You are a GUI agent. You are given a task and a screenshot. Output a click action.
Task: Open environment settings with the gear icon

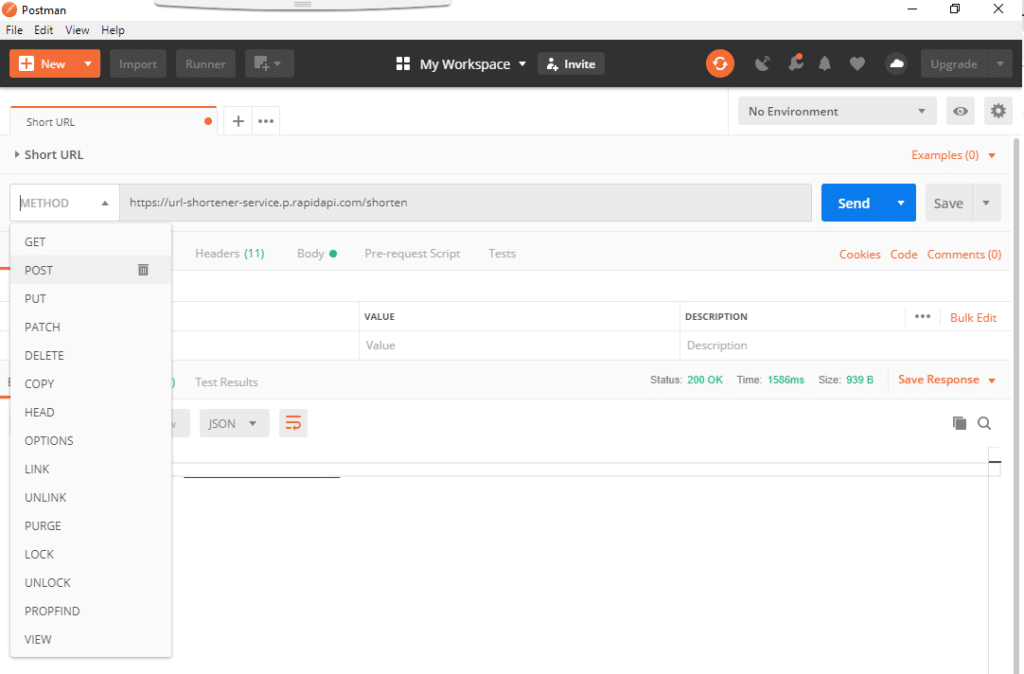pyautogui.click(x=998, y=110)
